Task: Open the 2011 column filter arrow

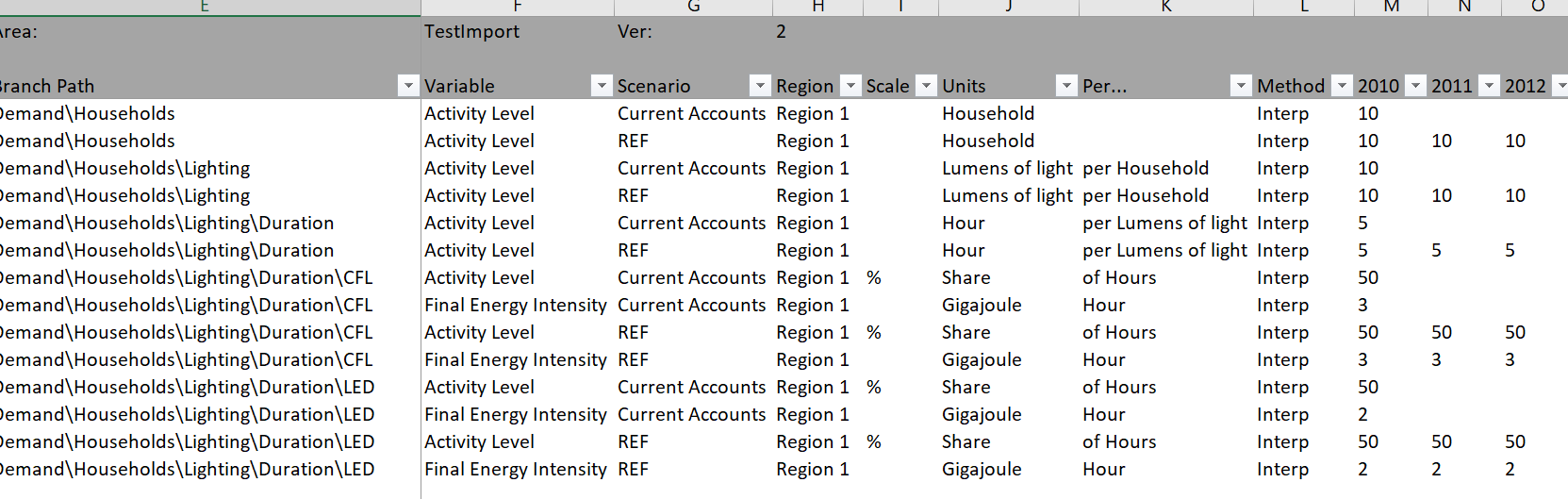Action: coord(1489,86)
